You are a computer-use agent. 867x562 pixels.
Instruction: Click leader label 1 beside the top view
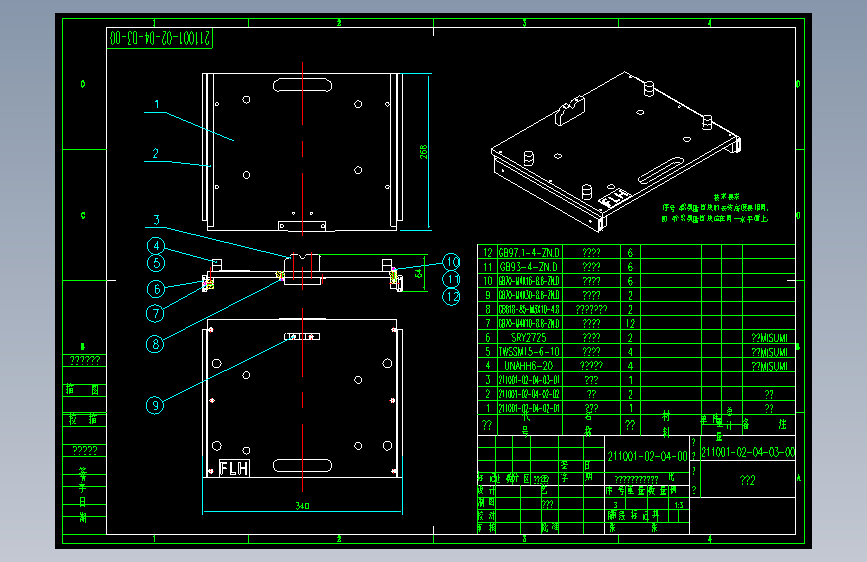click(157, 104)
